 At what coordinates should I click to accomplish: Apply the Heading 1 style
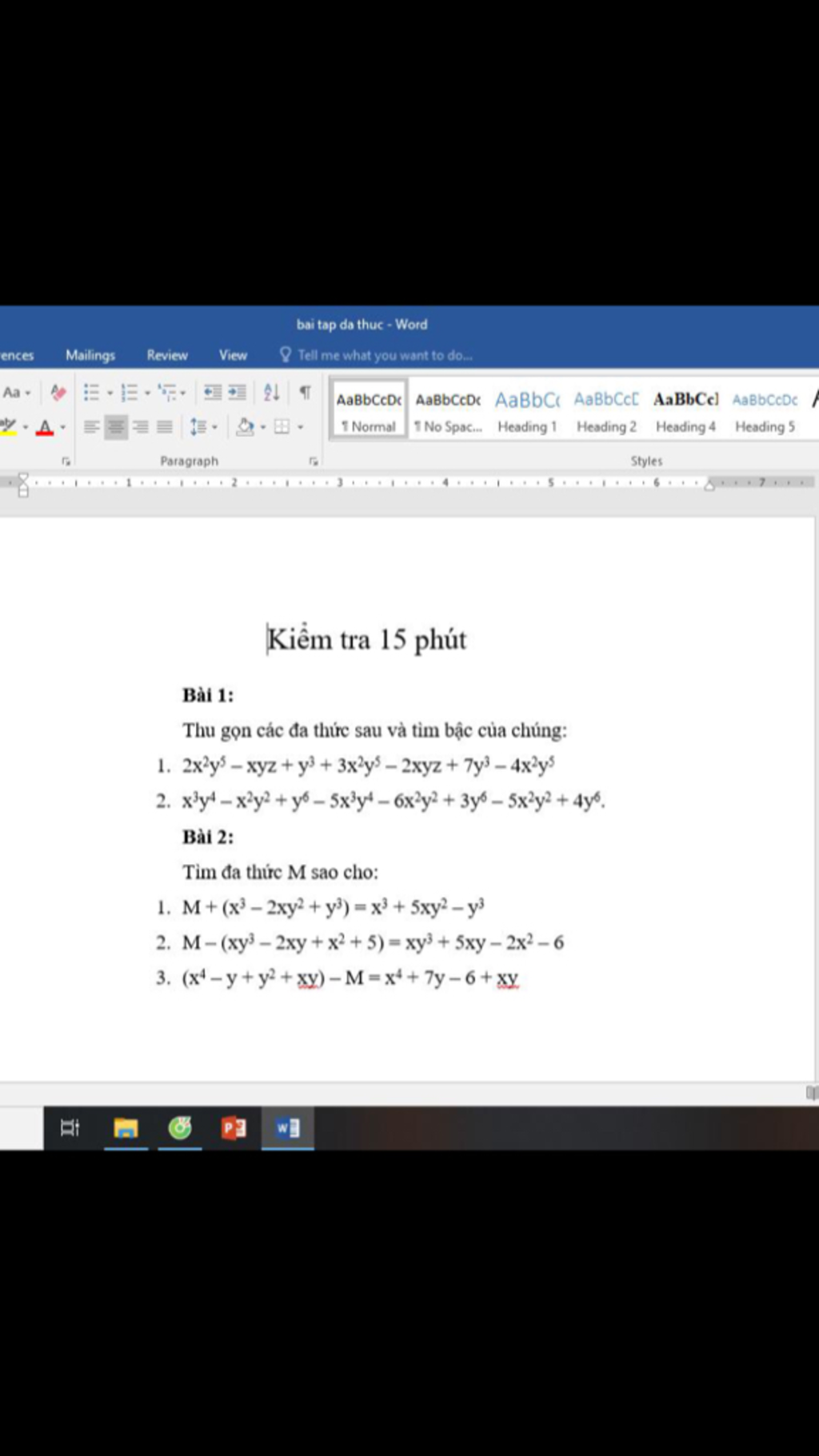coord(527,410)
